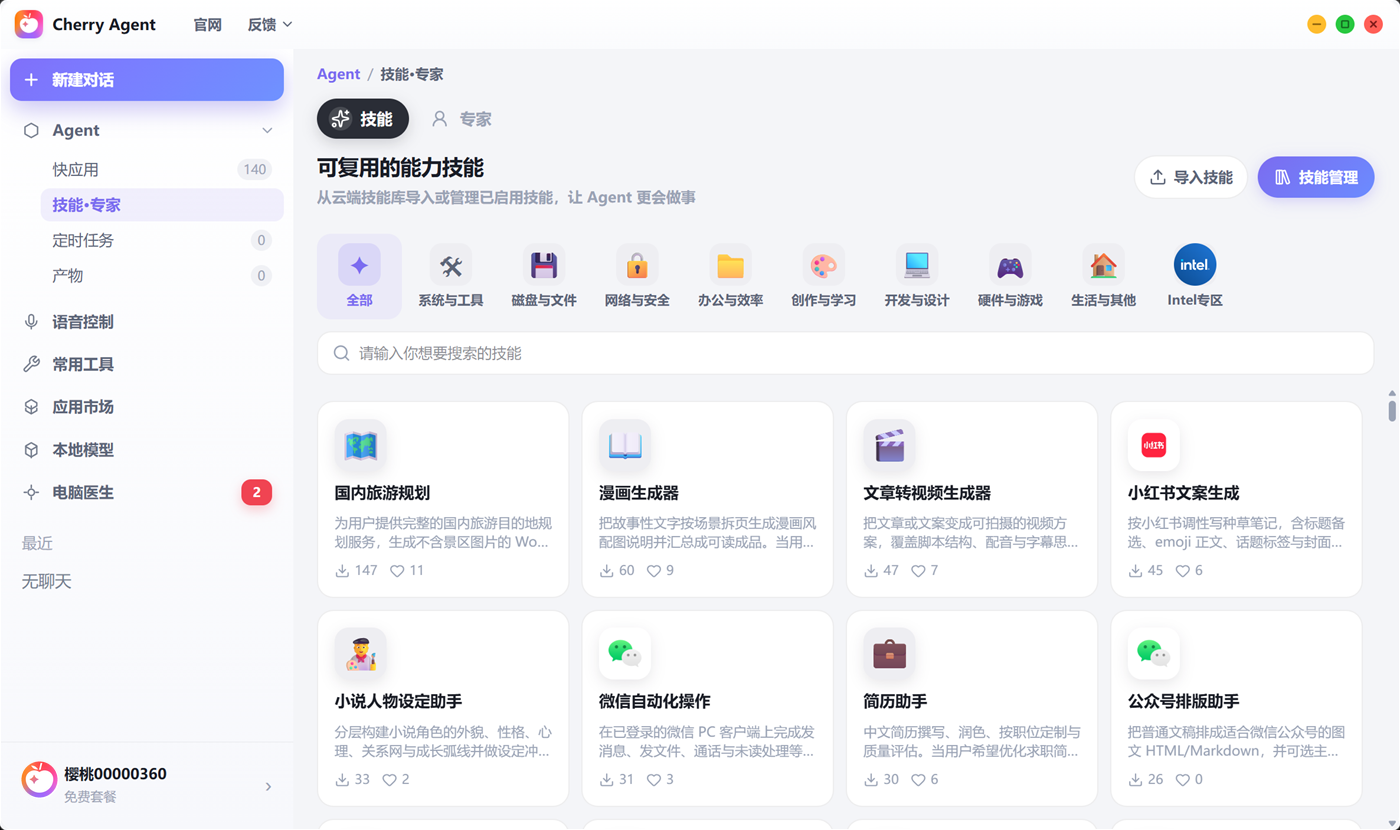Collapse the Agent section chevron
The height and width of the screenshot is (830, 1400).
point(267,130)
